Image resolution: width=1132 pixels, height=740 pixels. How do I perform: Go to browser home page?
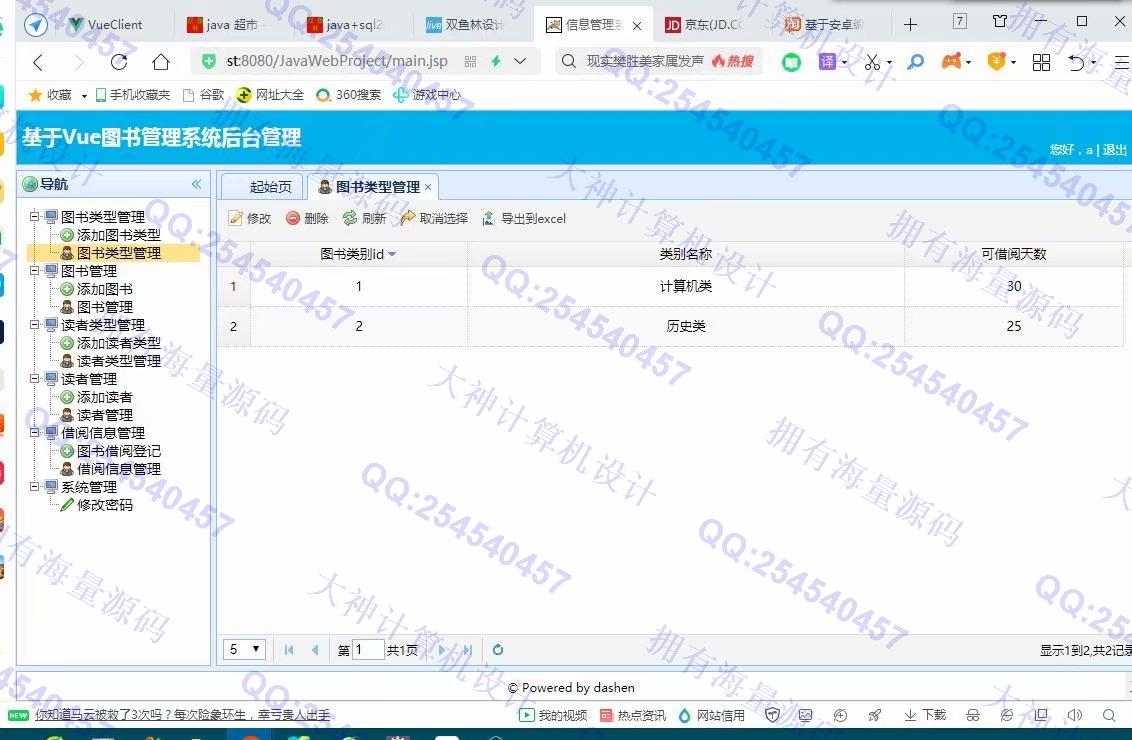[161, 62]
